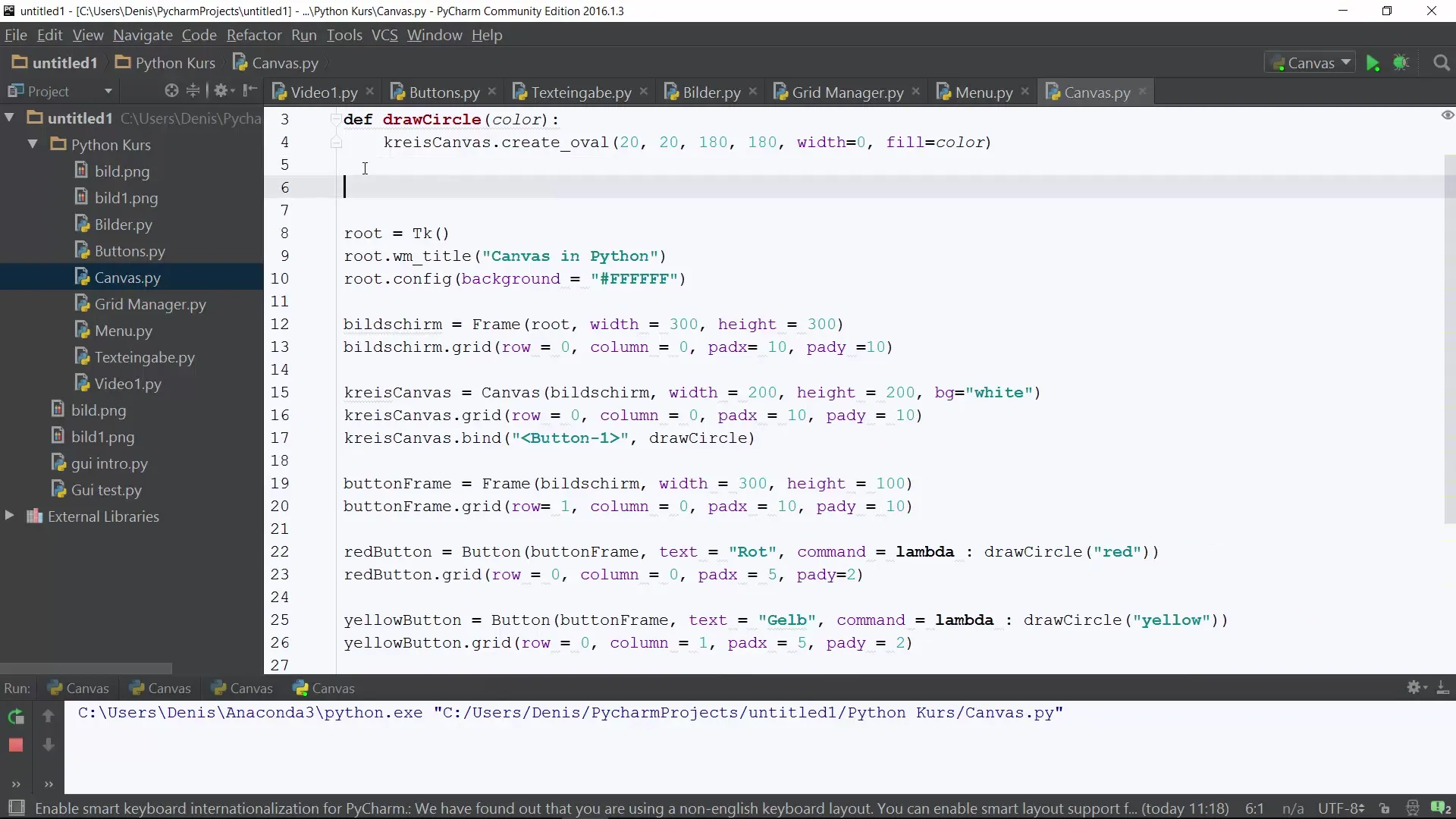Open Project view mode dropdown
Image resolution: width=1456 pixels, height=819 pixels.
108,91
